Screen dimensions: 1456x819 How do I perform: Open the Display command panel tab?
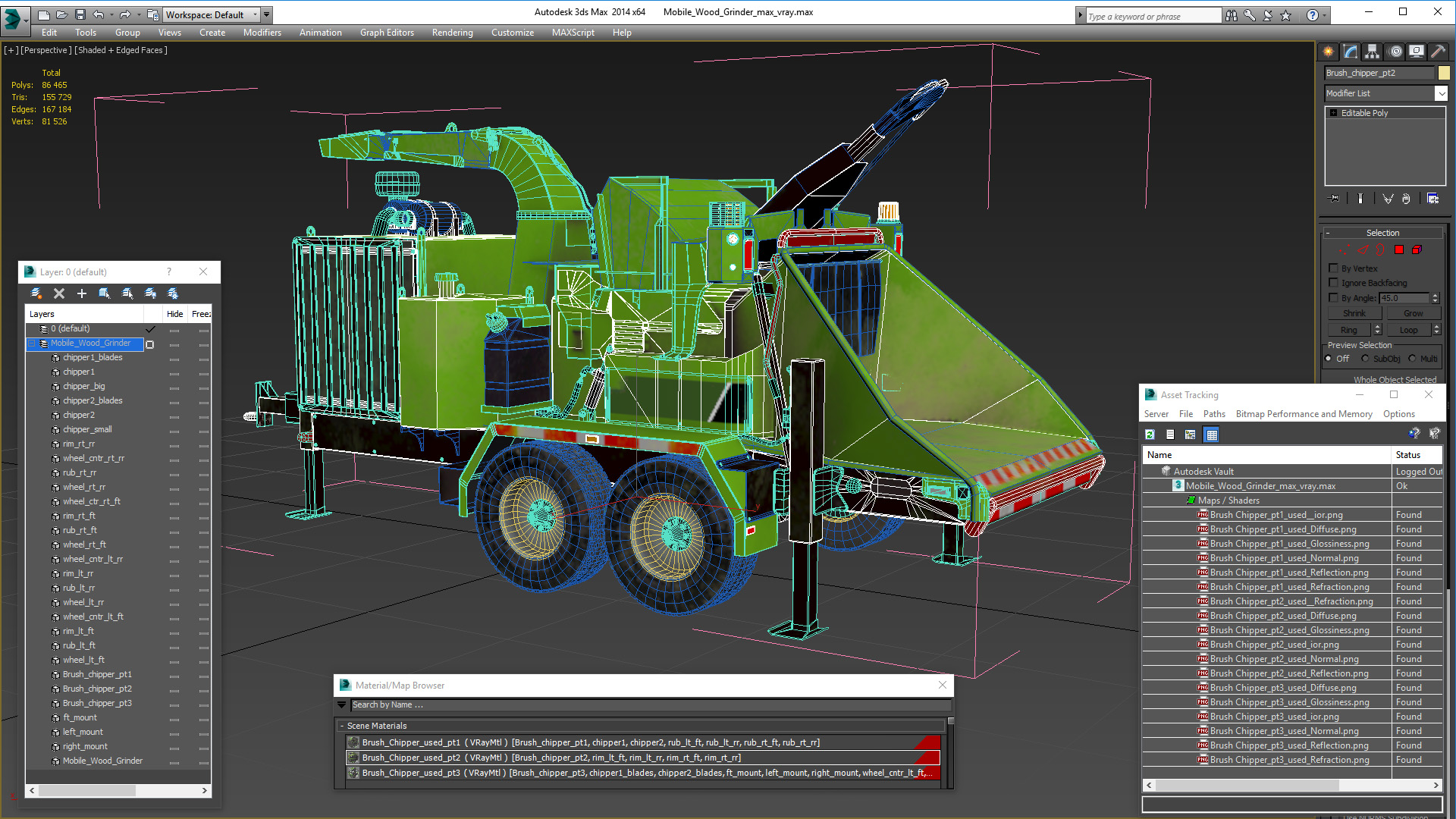coord(1417,52)
